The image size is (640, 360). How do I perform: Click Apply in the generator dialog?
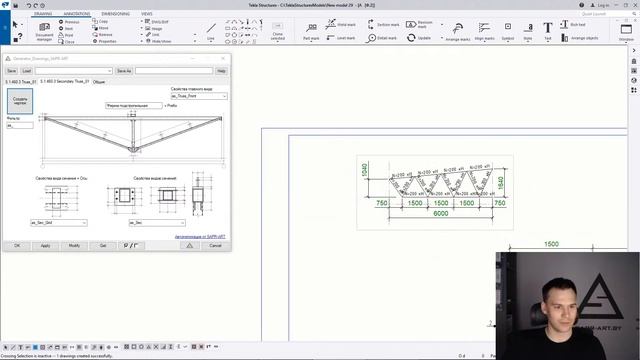45,246
